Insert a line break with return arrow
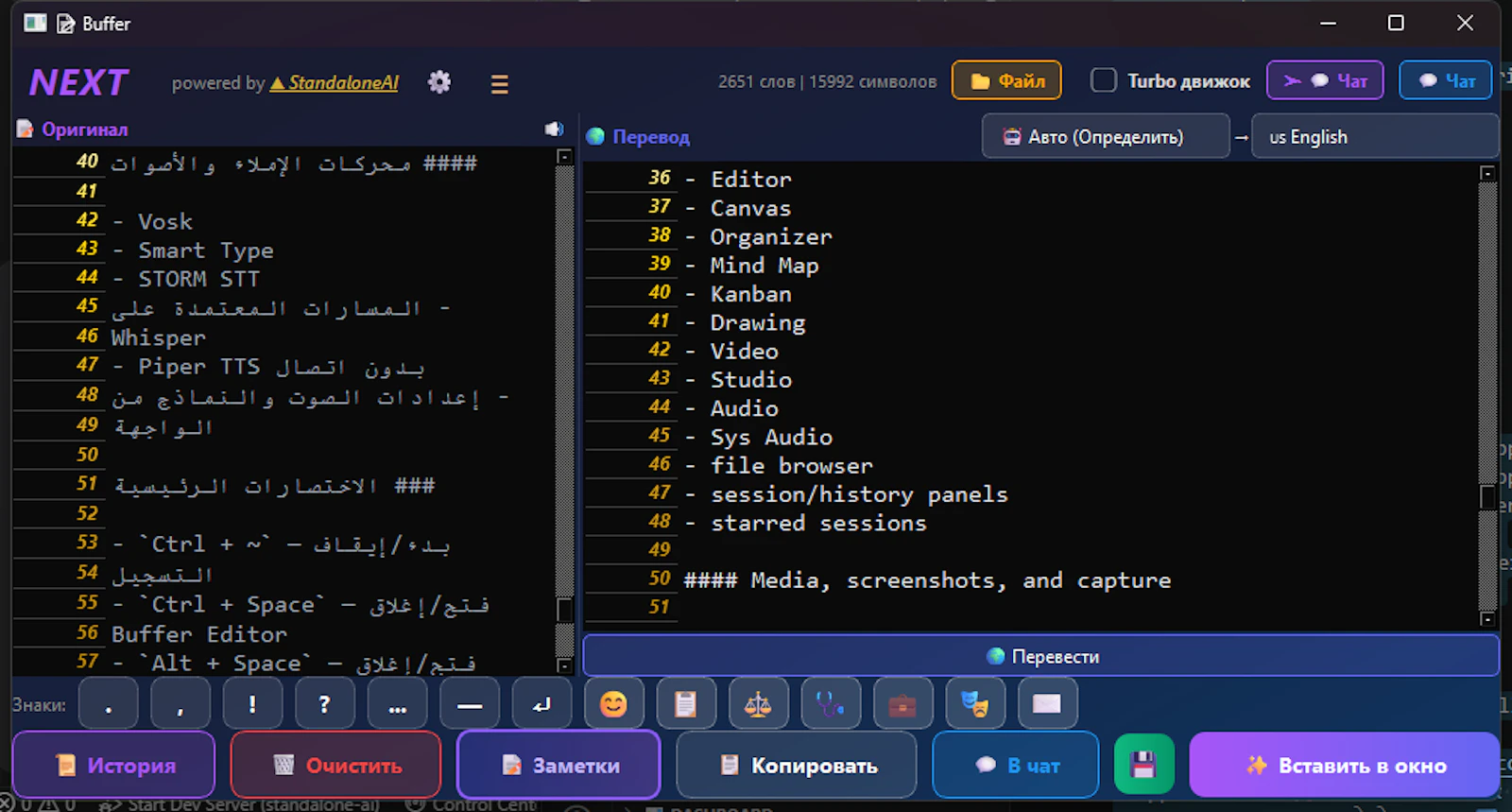This screenshot has width=1512, height=812. coord(541,704)
